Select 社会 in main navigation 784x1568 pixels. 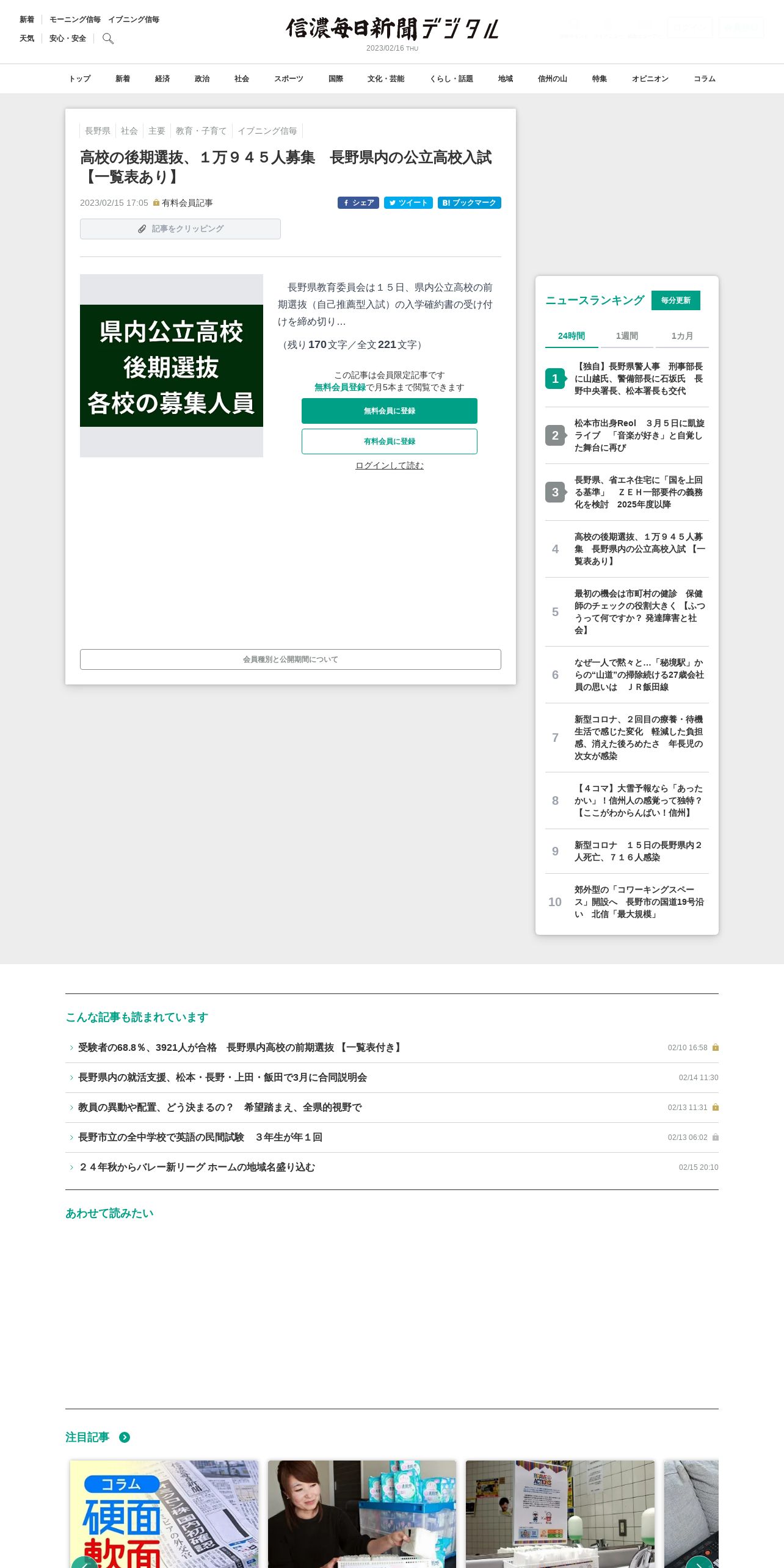coord(242,79)
